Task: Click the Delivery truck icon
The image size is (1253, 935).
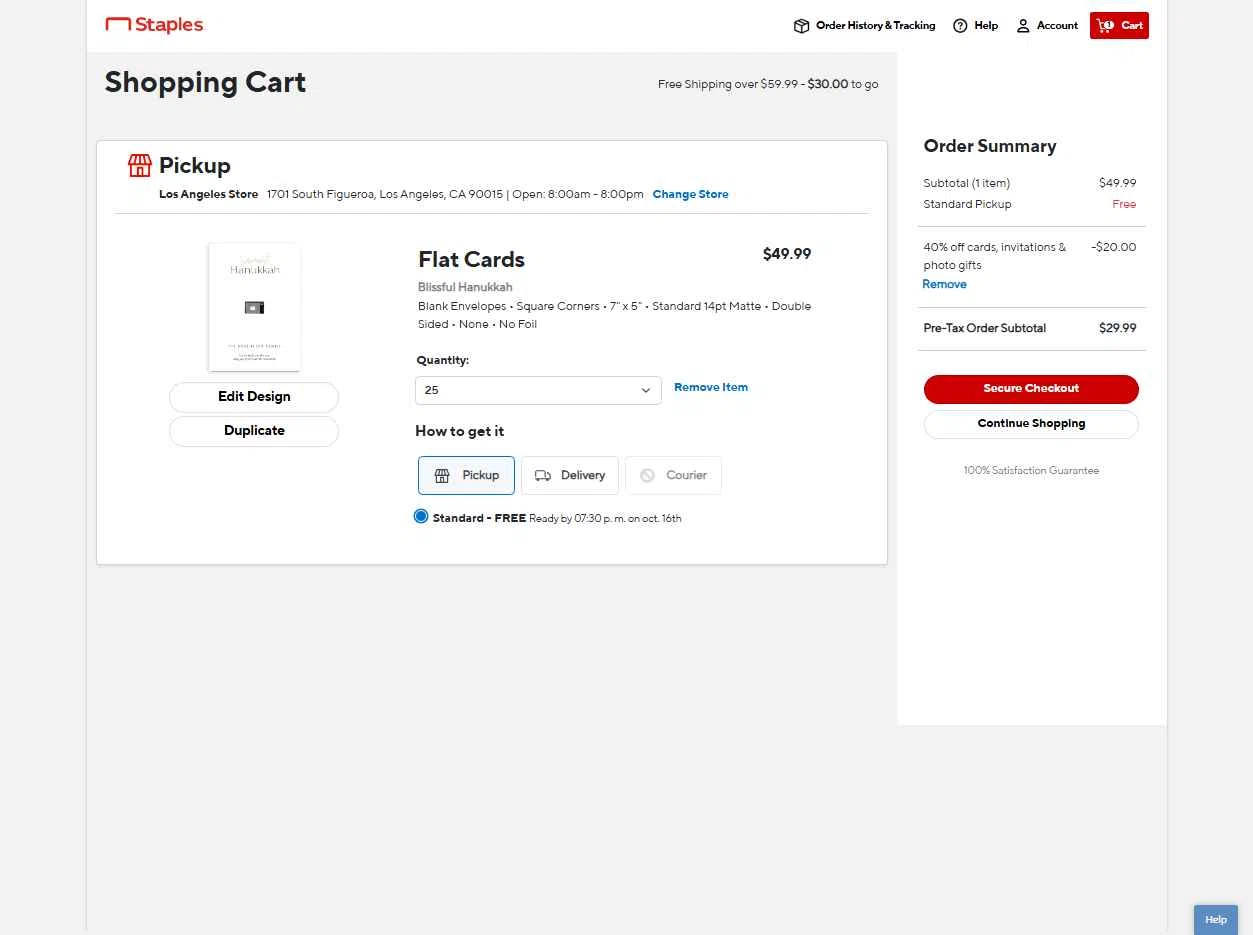Action: click(543, 476)
